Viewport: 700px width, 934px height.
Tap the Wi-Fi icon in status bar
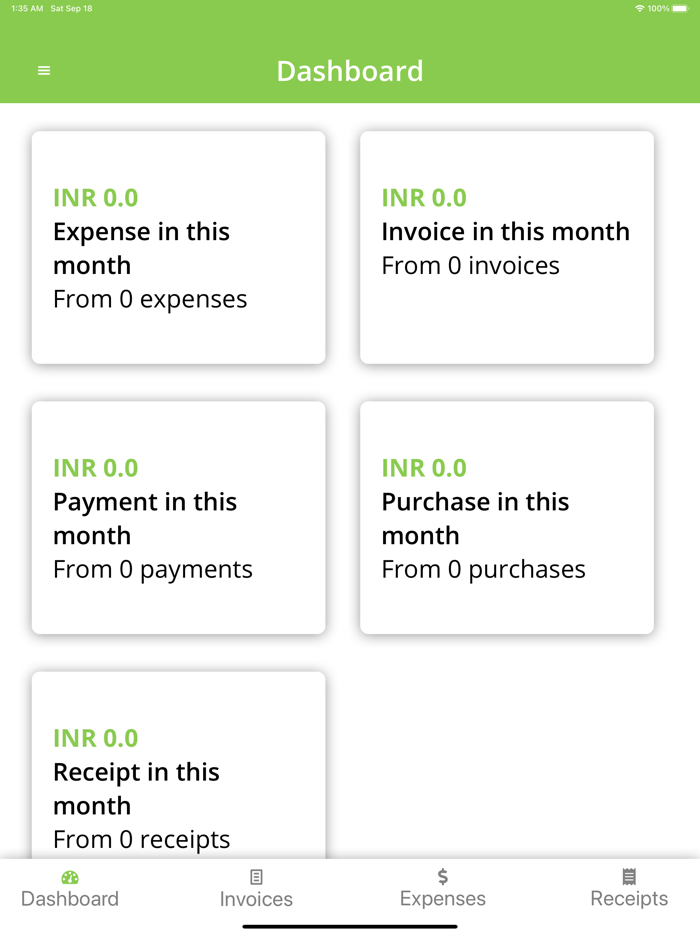coord(642,7)
